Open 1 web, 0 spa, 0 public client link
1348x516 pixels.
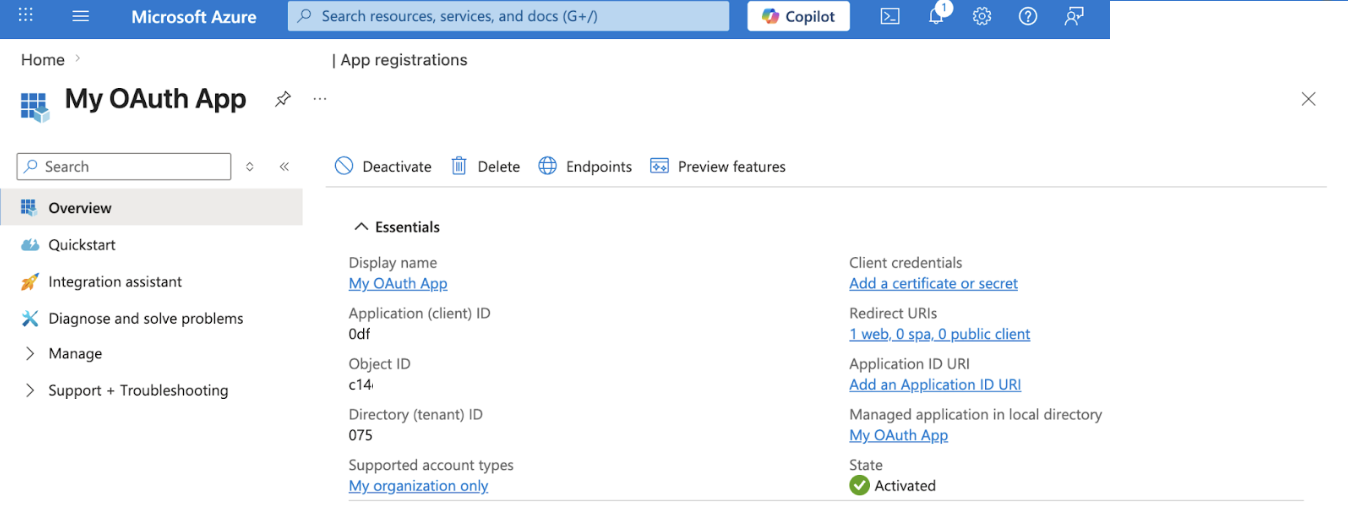(x=940, y=335)
